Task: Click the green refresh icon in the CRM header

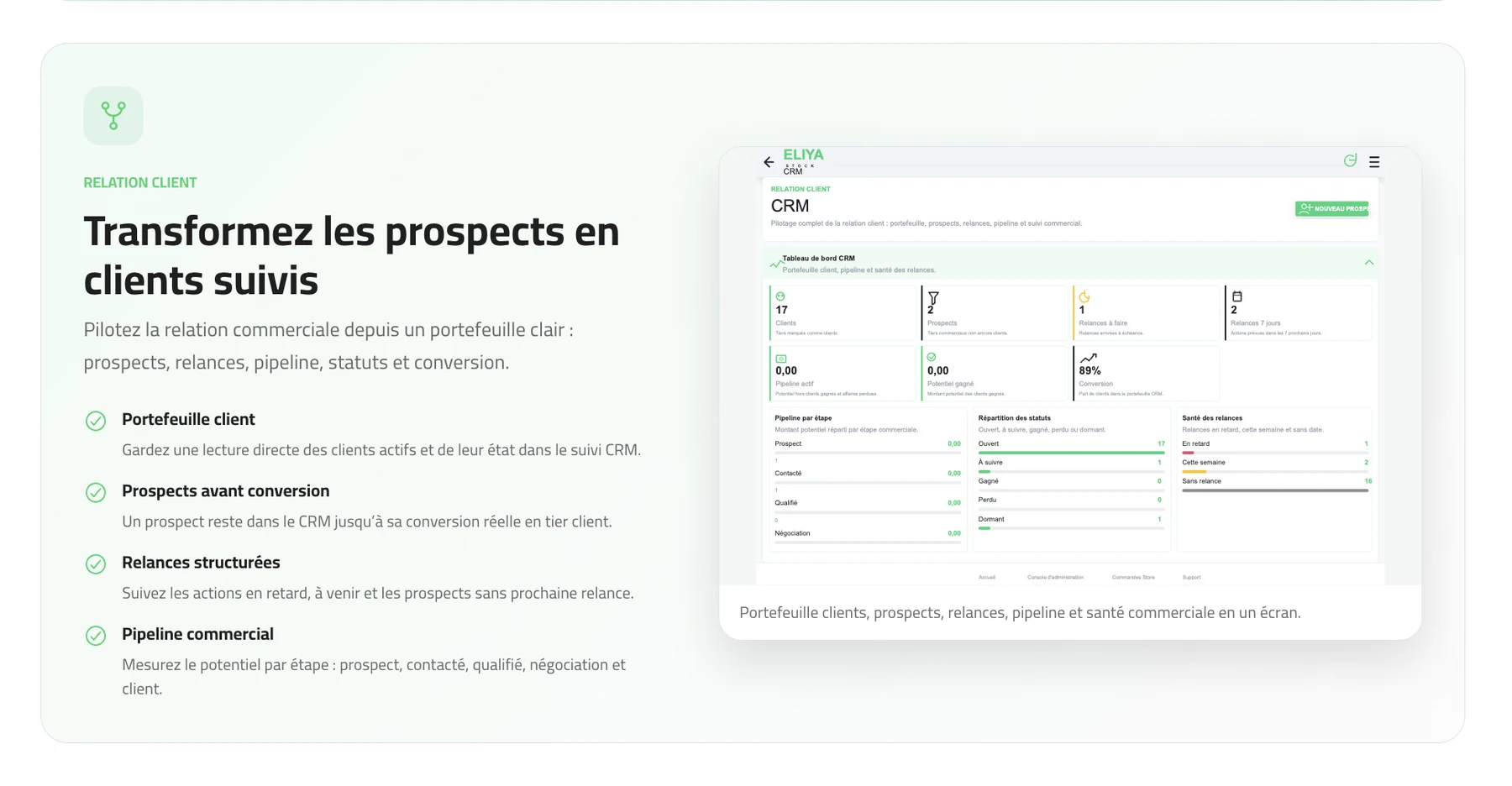Action: 1350,160
